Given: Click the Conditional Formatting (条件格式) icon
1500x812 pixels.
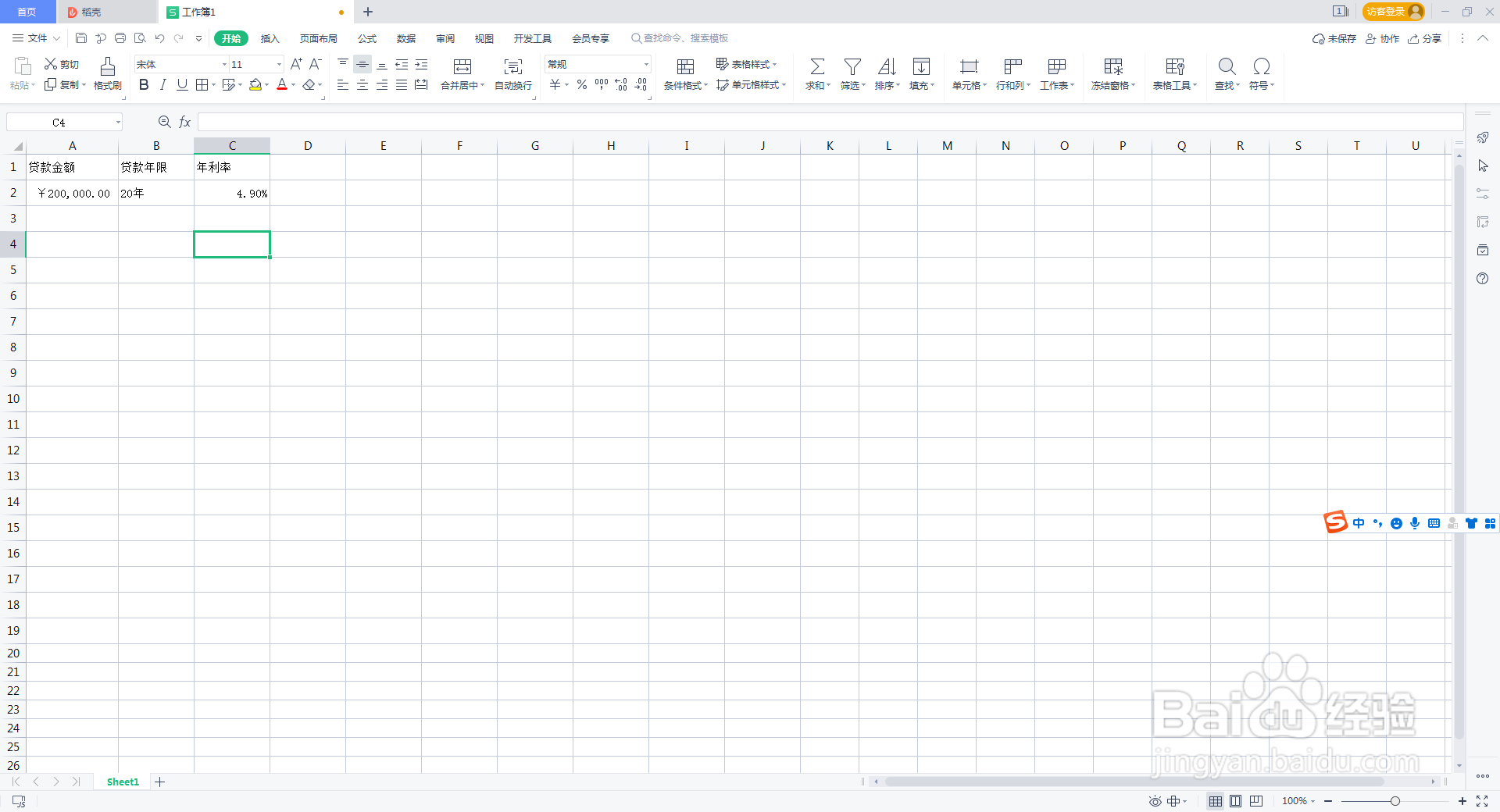Looking at the screenshot, I should [x=685, y=66].
